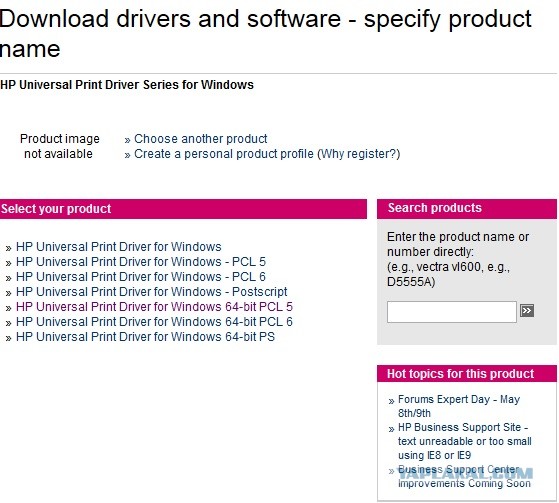This screenshot has height=503, width=559.
Task: Open HP Business Support Site text unreadable topic
Action: tap(465, 441)
